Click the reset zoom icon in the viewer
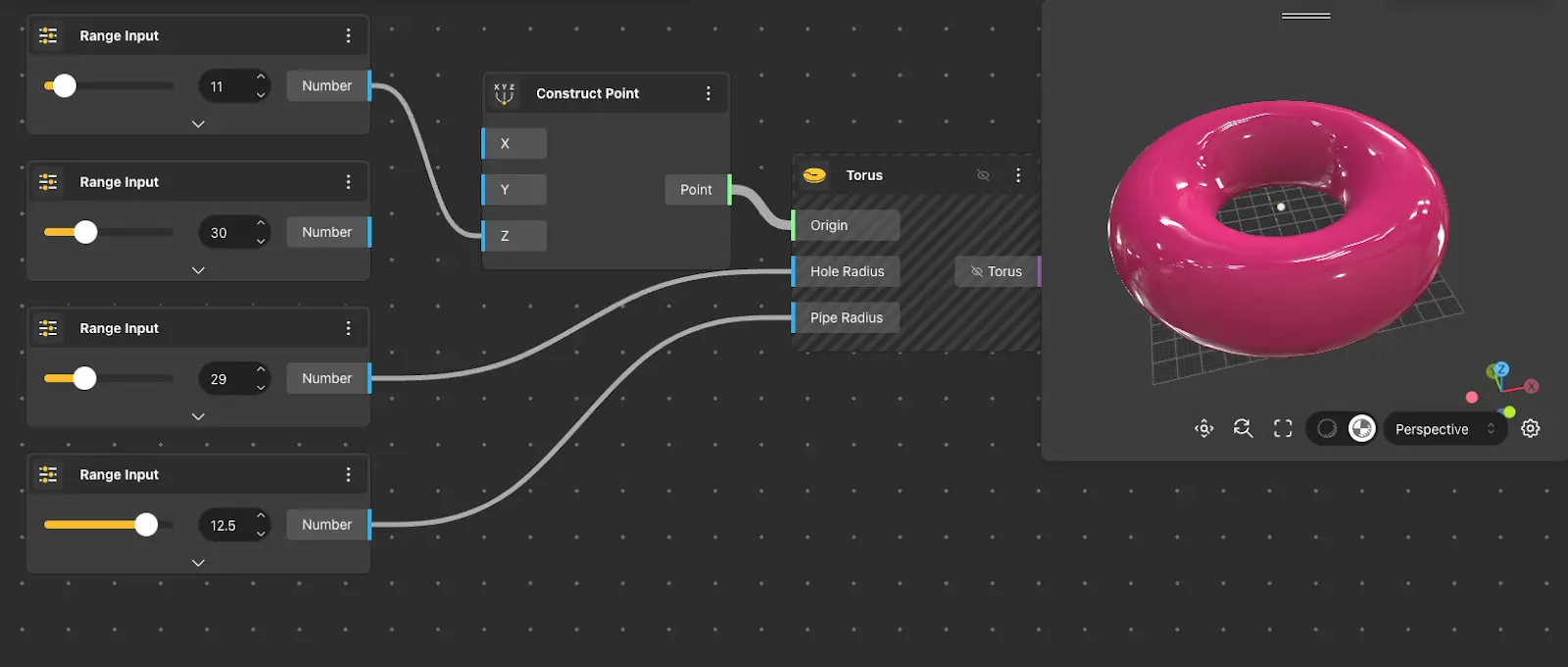This screenshot has width=1568, height=667. pyautogui.click(x=1243, y=429)
